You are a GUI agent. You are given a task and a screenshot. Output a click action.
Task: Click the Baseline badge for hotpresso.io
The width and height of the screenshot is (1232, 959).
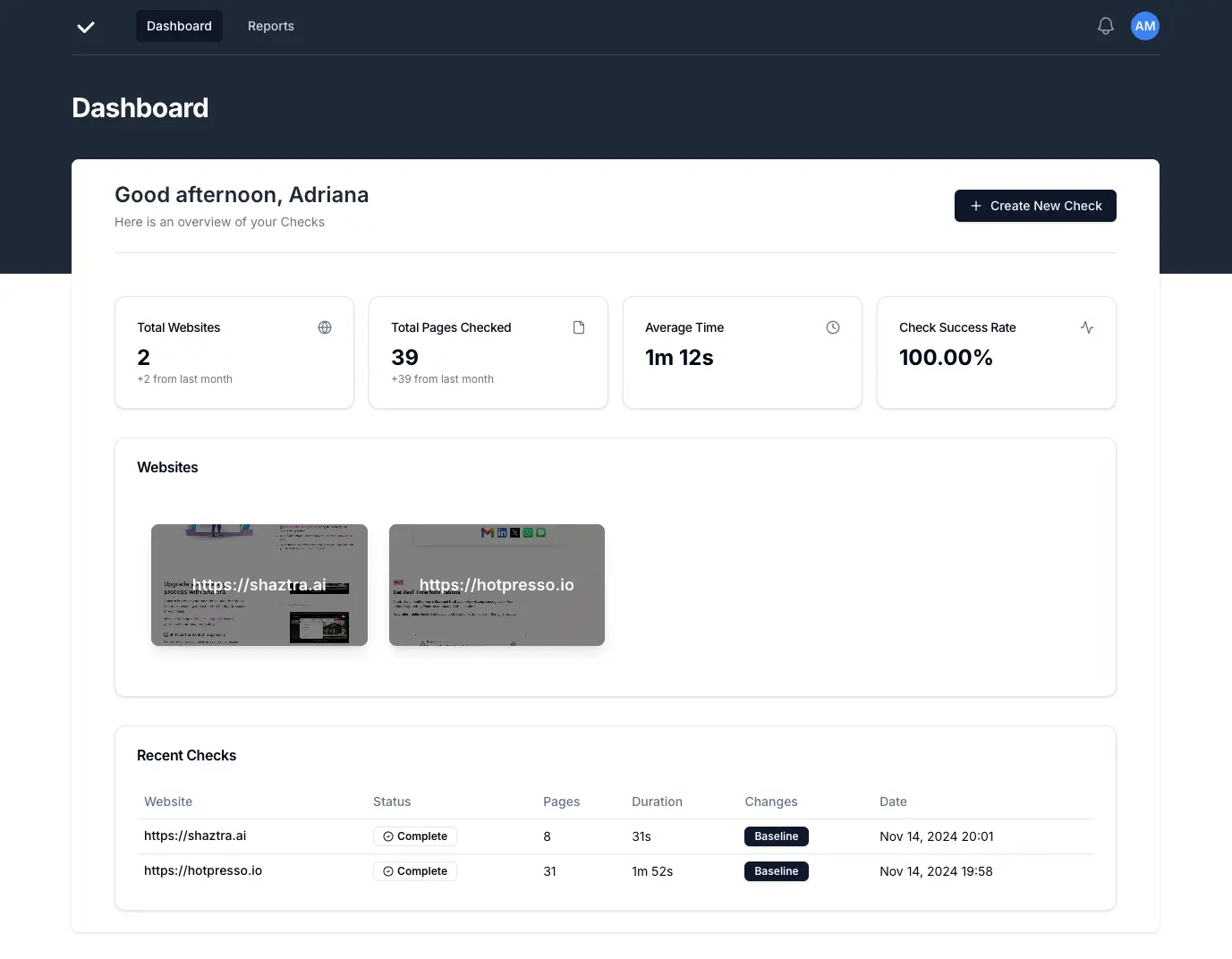[x=776, y=870]
